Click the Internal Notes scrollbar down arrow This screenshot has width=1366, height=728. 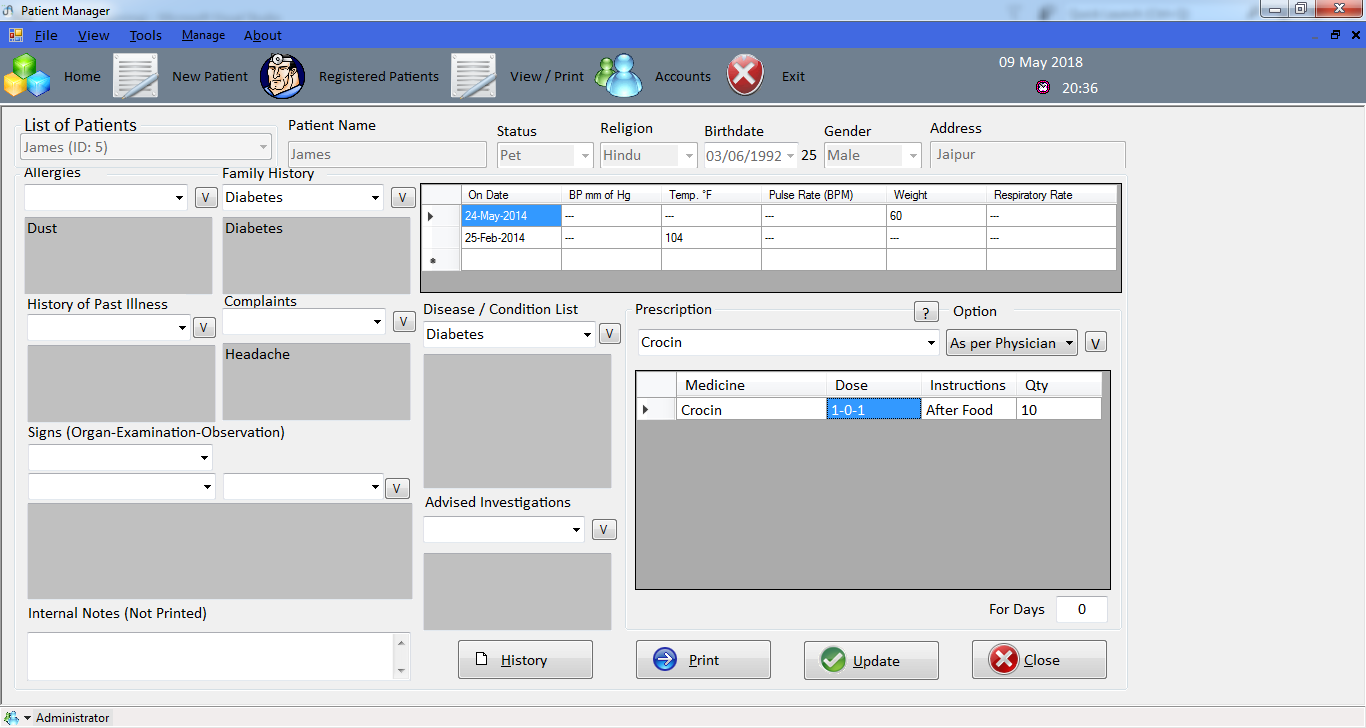point(402,670)
